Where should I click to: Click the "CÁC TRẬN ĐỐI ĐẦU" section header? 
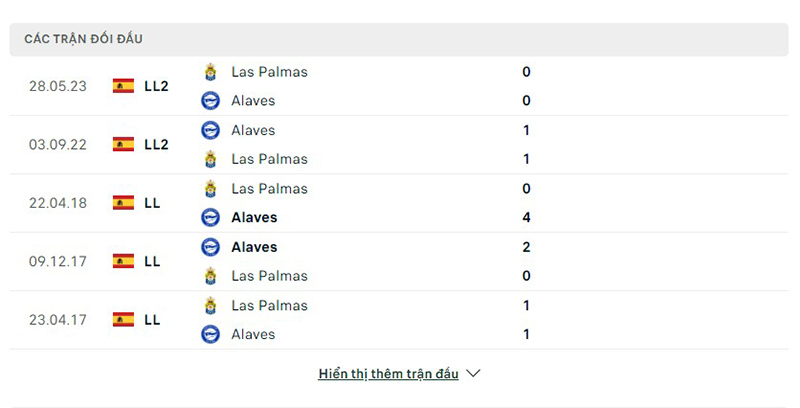pos(84,39)
